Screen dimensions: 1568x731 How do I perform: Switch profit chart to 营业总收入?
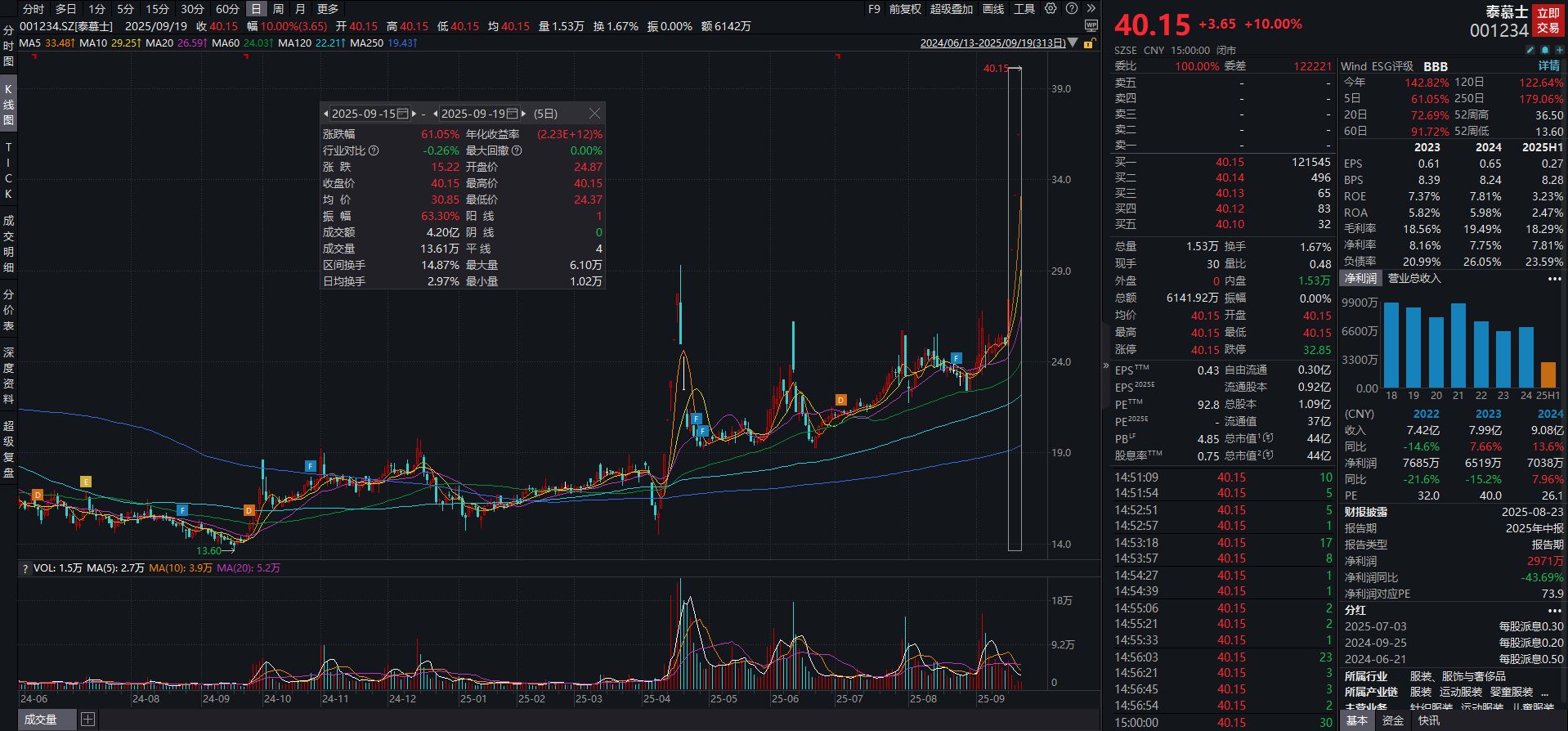(1414, 279)
